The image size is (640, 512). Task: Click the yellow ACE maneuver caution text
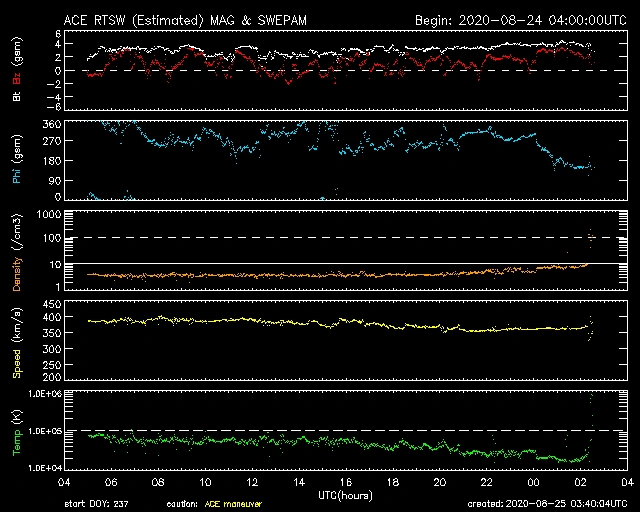237,504
